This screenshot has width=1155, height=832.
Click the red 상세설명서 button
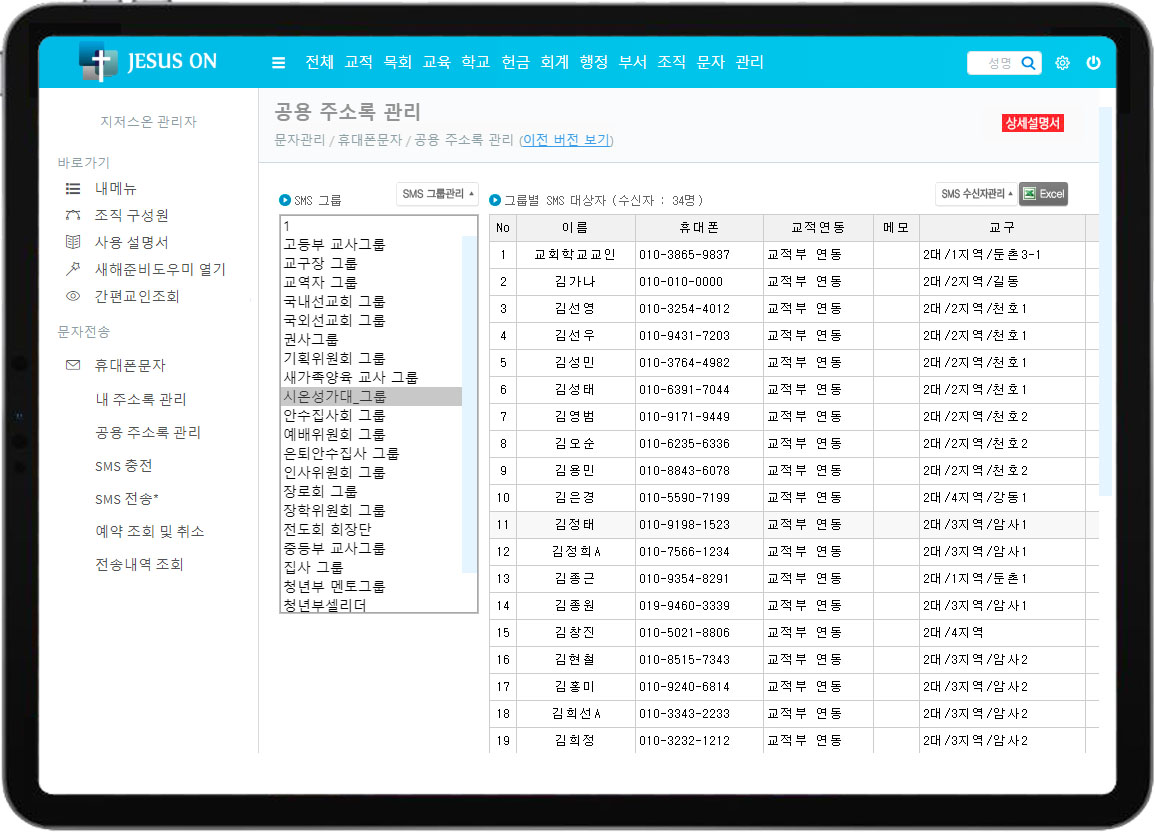pos(1032,123)
